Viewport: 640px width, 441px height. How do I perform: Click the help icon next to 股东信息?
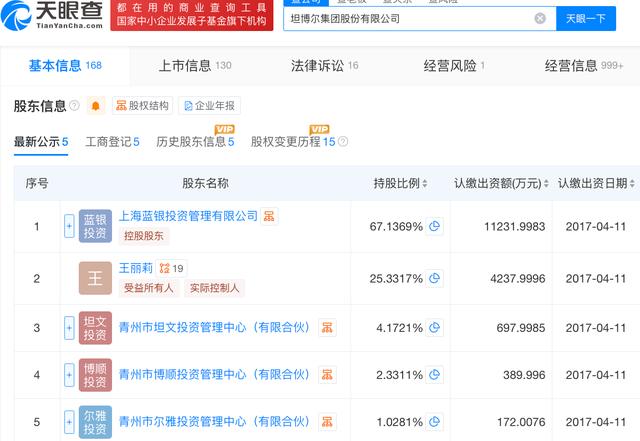[x=74, y=106]
